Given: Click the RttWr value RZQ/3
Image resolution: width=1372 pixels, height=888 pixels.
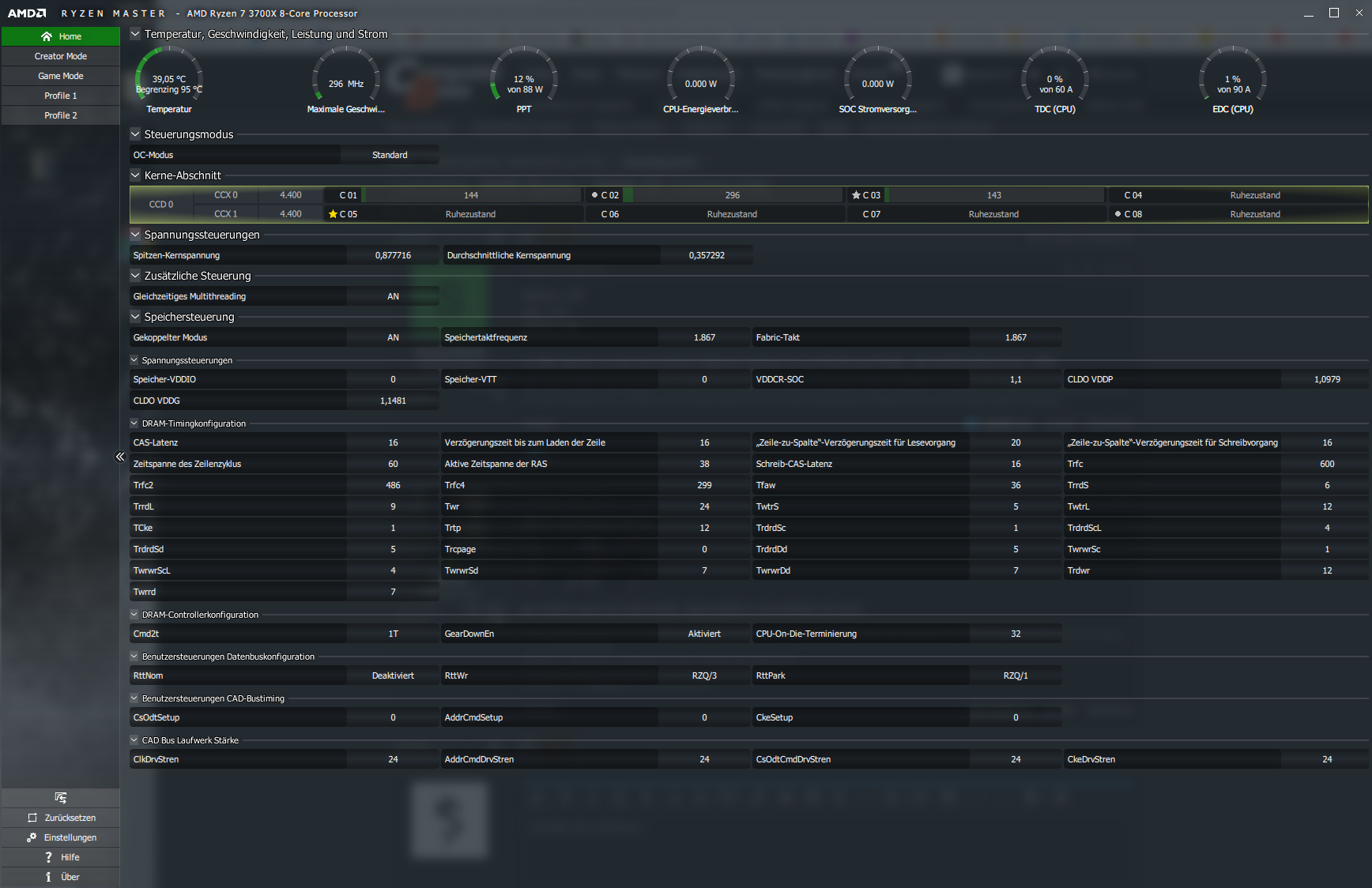Looking at the screenshot, I should point(704,675).
